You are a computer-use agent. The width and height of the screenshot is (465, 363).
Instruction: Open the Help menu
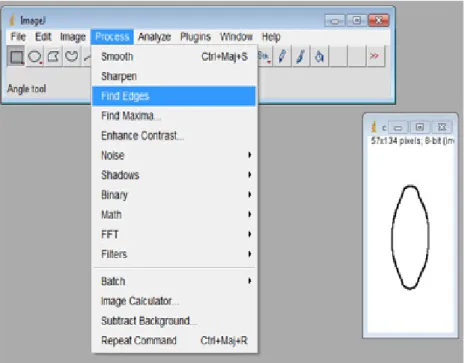pos(271,37)
